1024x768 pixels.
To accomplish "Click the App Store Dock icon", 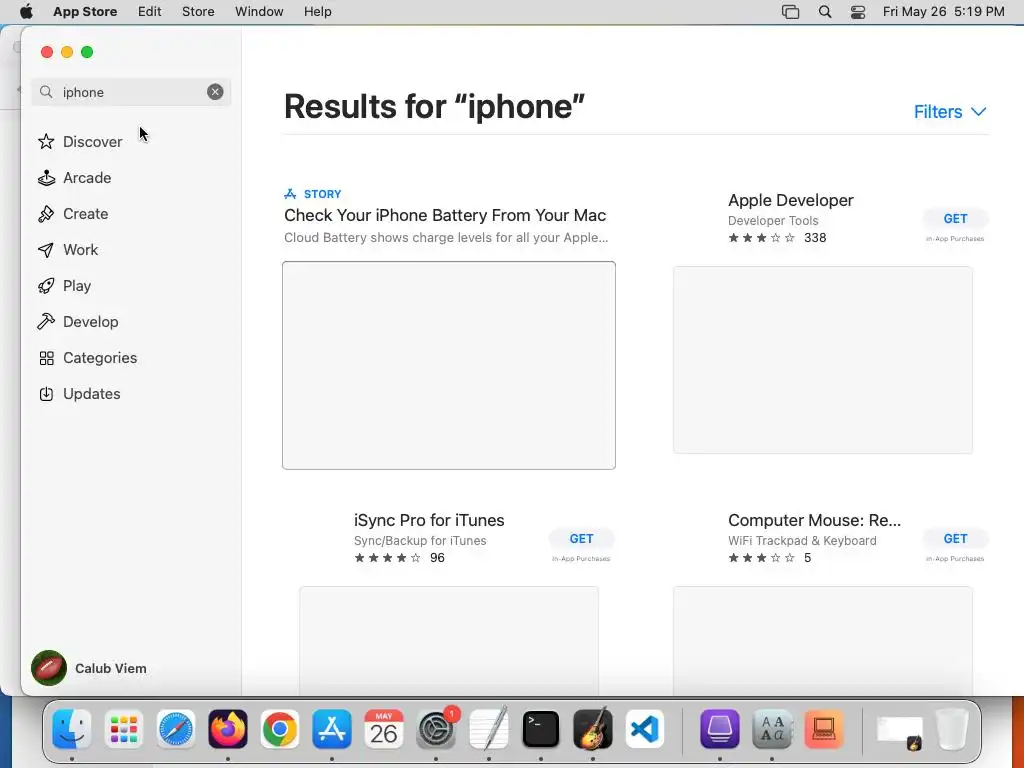I will [x=332, y=729].
